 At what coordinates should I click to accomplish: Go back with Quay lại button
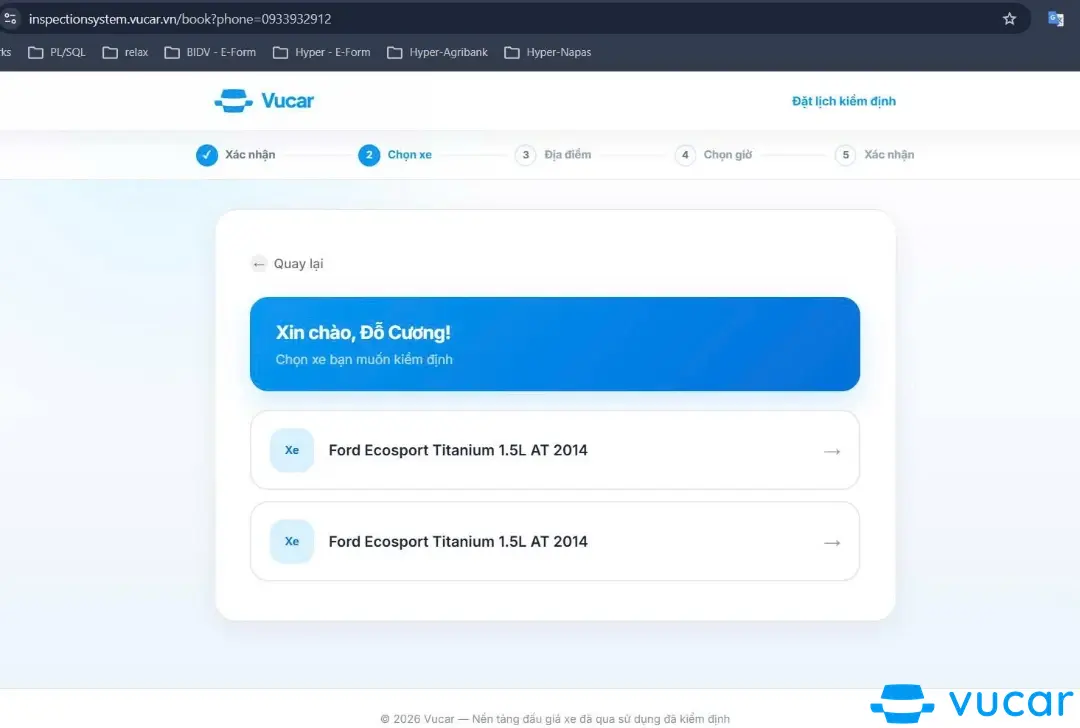(287, 264)
